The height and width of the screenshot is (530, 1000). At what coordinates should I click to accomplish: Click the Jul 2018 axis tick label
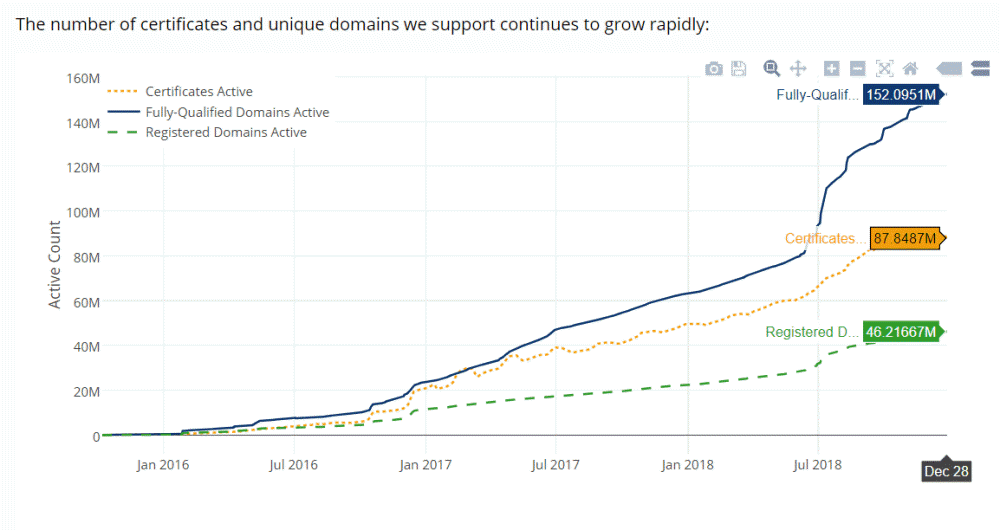pos(817,464)
